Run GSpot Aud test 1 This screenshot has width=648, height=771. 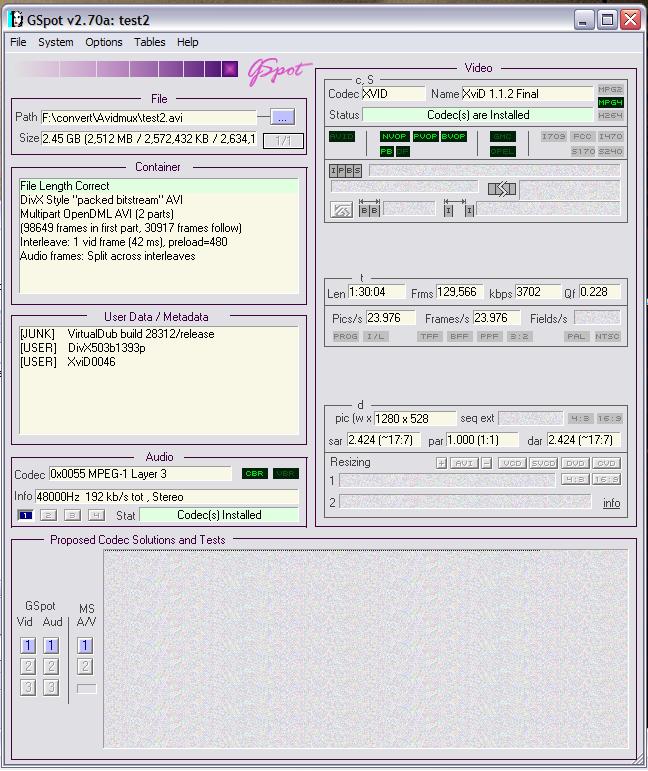[51, 645]
